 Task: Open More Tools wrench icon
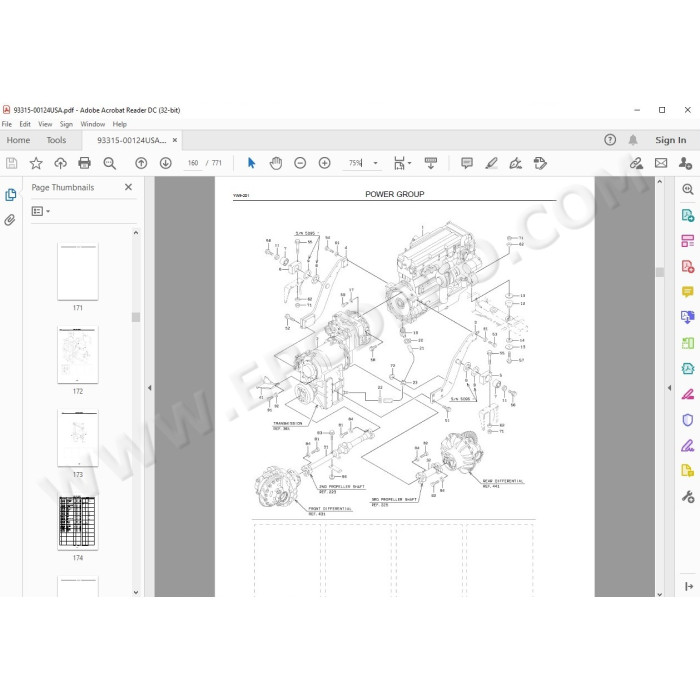tap(688, 496)
